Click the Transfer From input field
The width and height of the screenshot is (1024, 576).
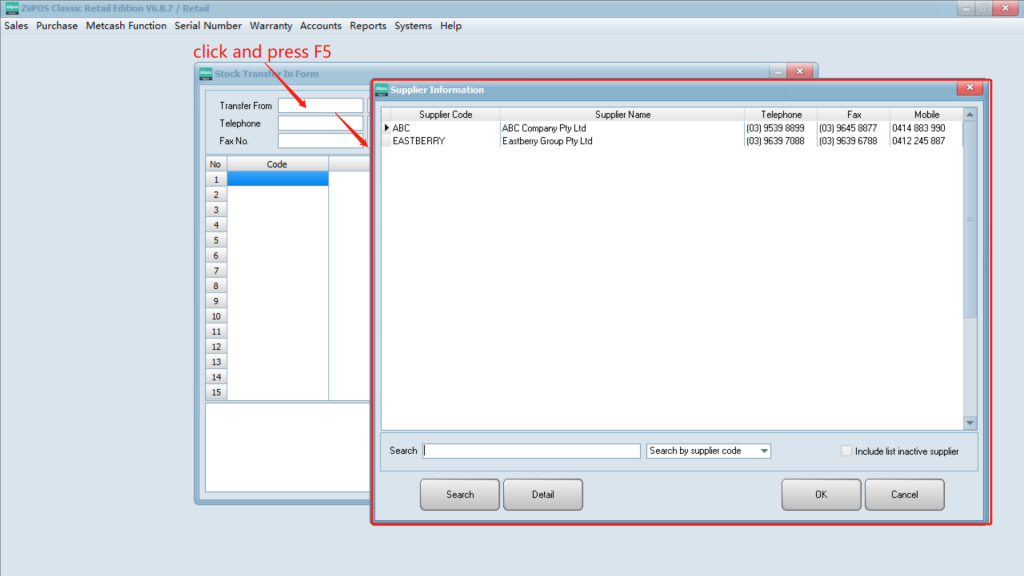[x=320, y=106]
